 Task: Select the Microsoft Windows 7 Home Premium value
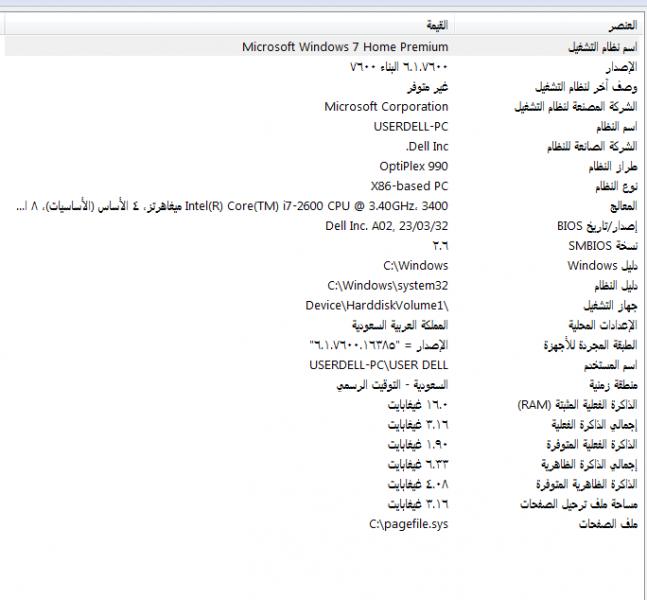[345, 47]
